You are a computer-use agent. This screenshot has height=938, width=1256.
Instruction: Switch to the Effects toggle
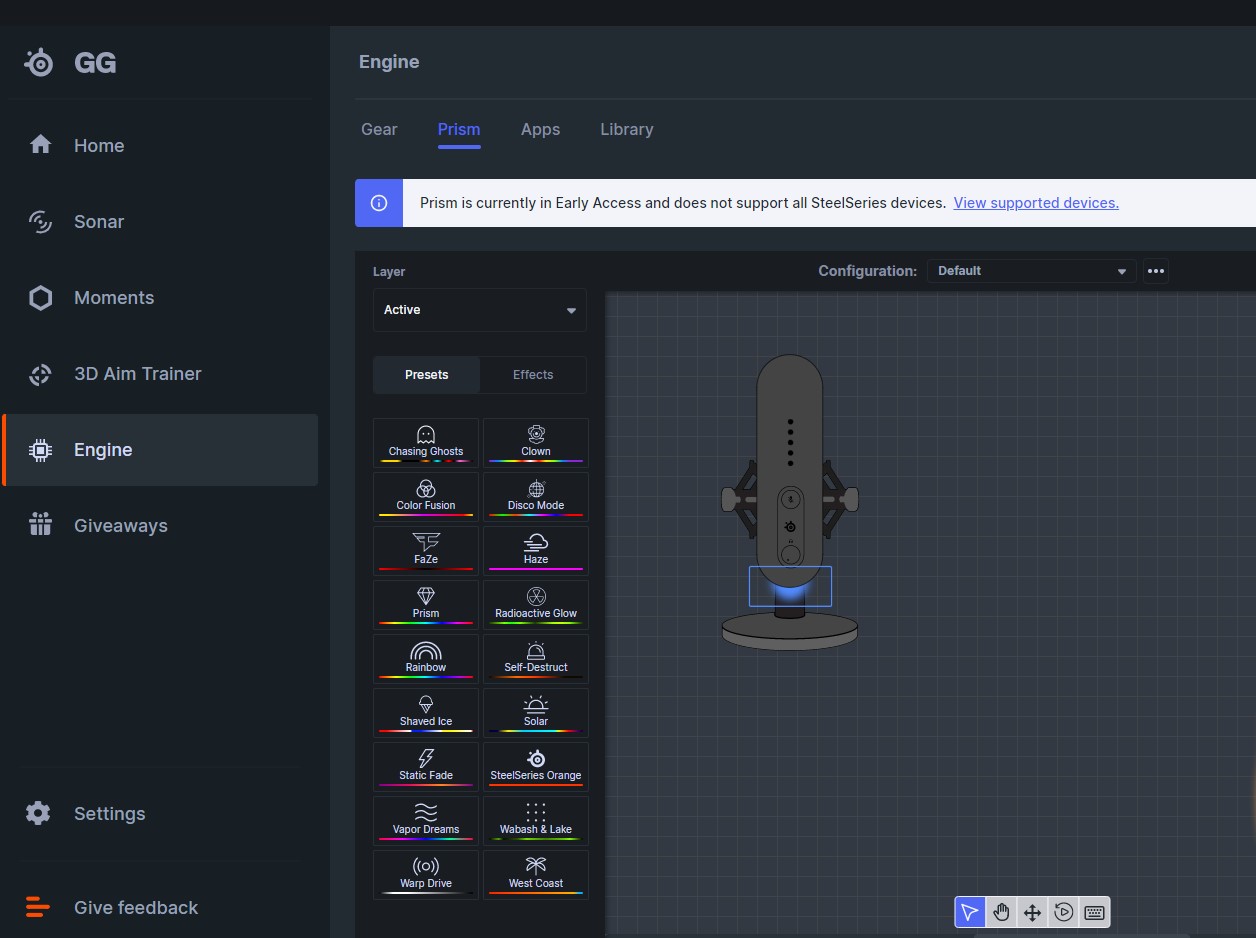point(533,375)
